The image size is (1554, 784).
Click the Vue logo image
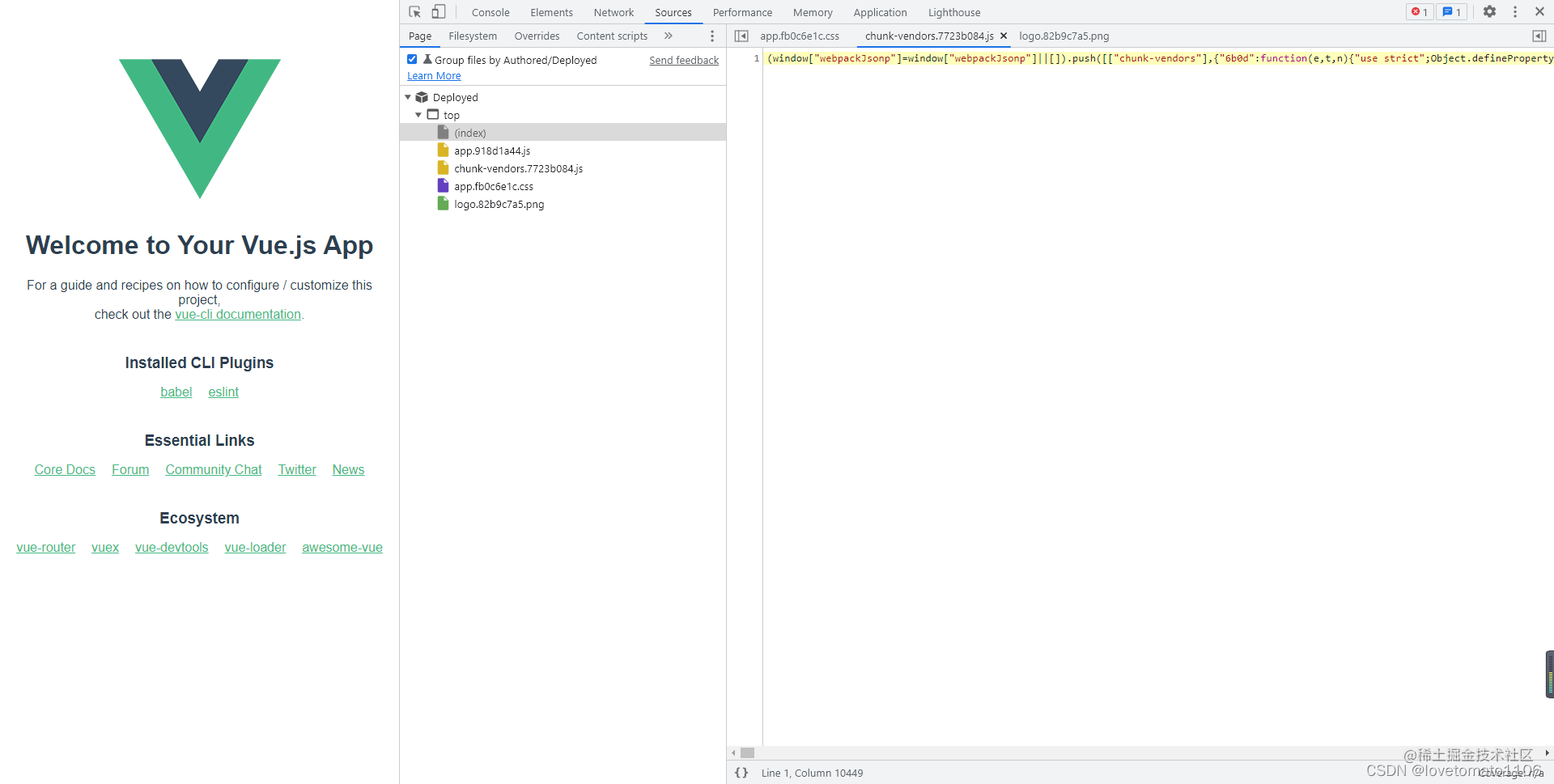(x=200, y=129)
